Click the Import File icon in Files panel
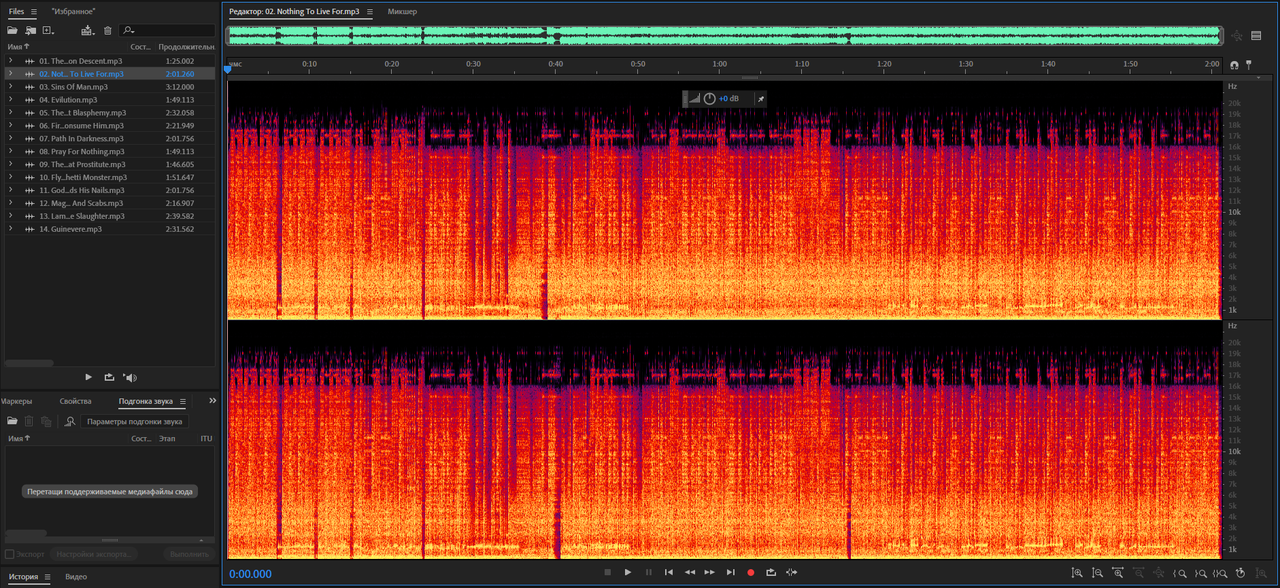The height and width of the screenshot is (588, 1280). [x=30, y=31]
